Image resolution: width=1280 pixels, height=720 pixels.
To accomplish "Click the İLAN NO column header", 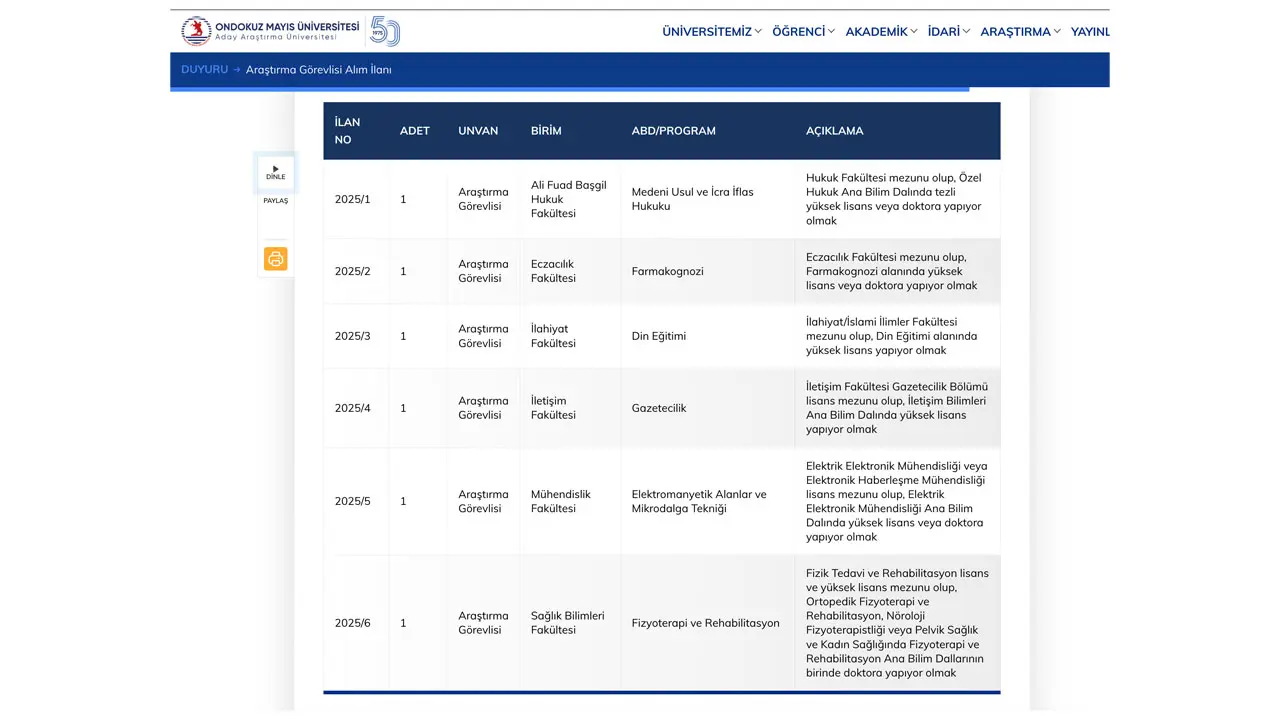I will pyautogui.click(x=347, y=131).
